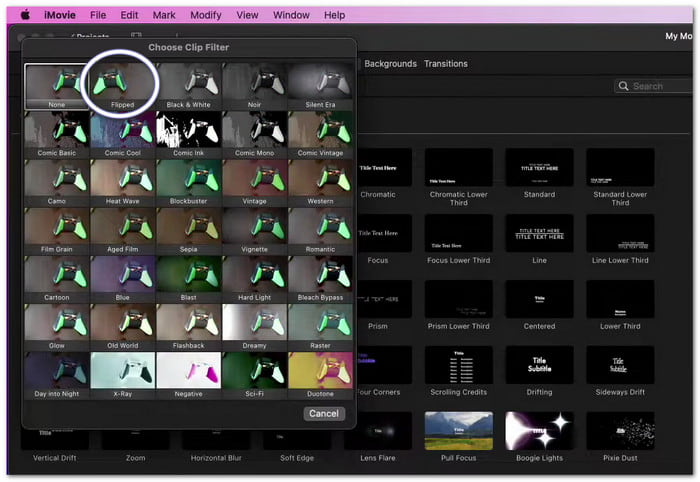Open the View menu

click(x=247, y=15)
